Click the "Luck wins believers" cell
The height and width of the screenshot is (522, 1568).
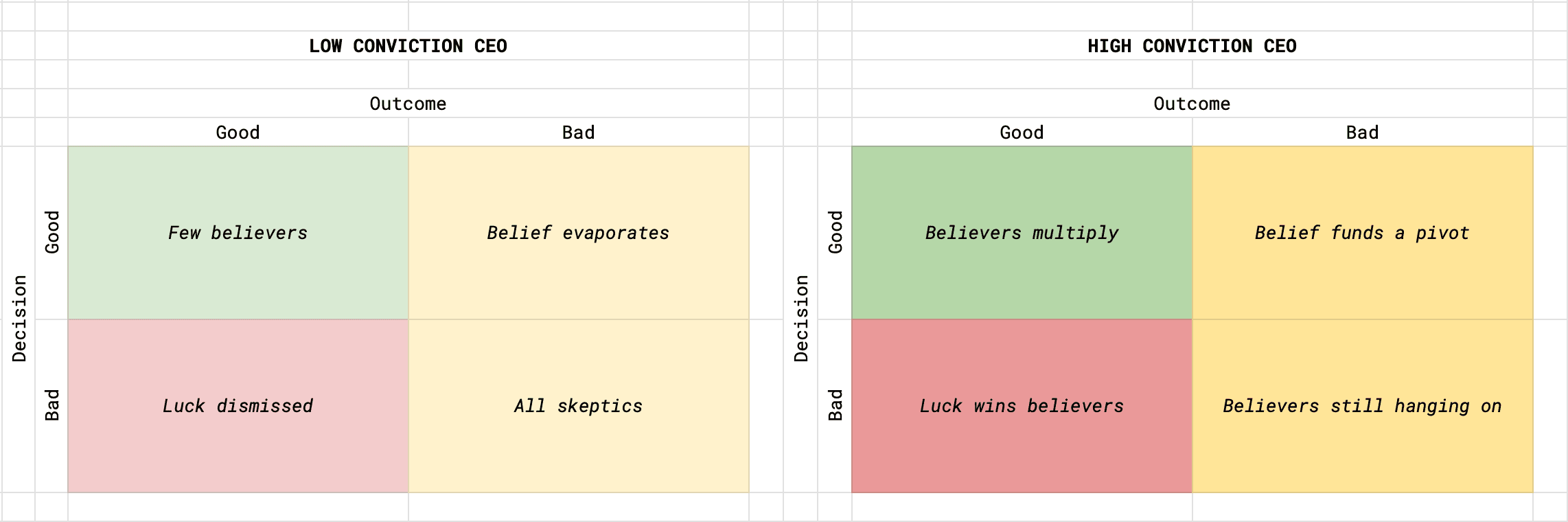pos(1022,406)
